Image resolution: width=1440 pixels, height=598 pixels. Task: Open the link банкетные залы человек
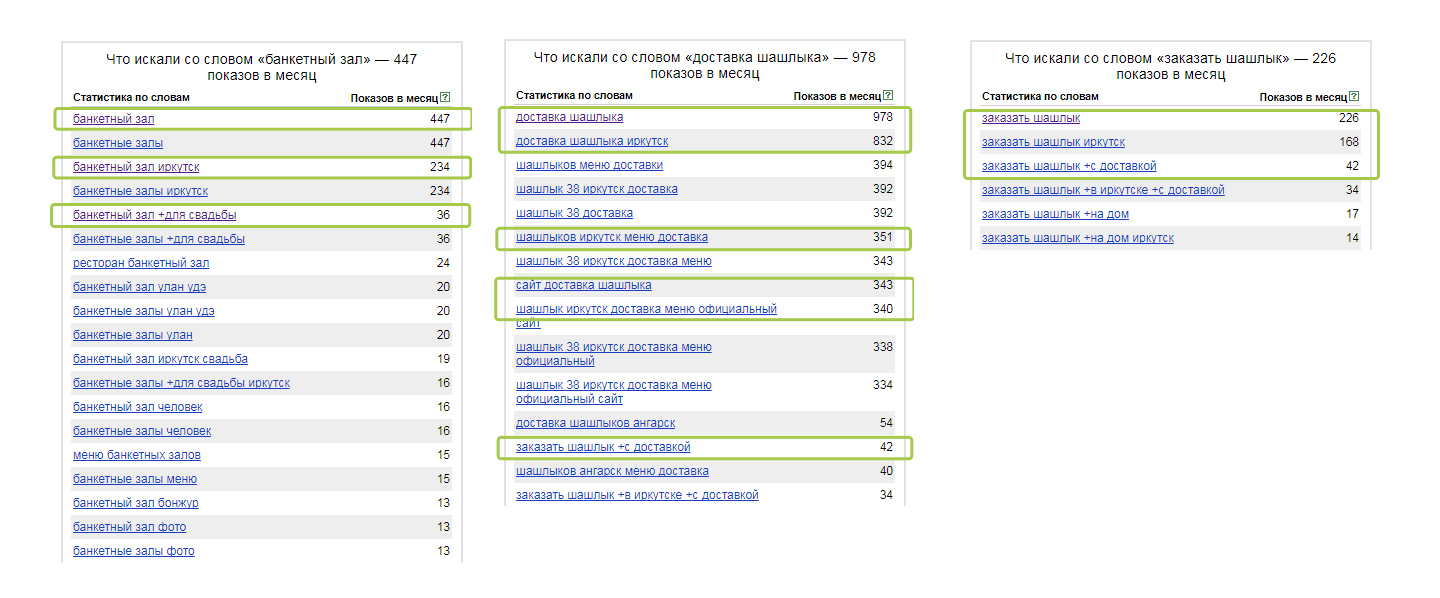[x=142, y=431]
